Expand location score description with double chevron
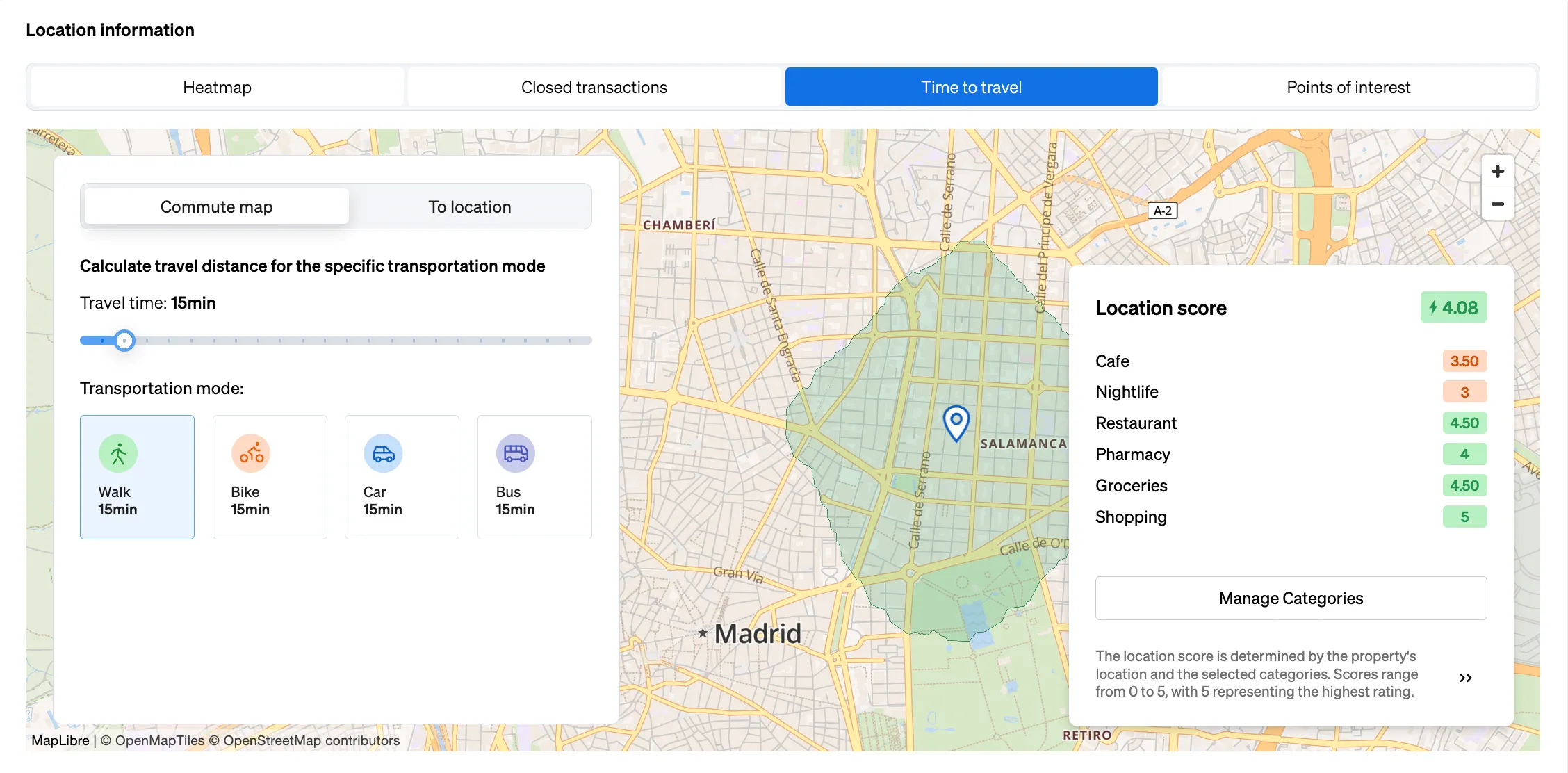 (1465, 678)
